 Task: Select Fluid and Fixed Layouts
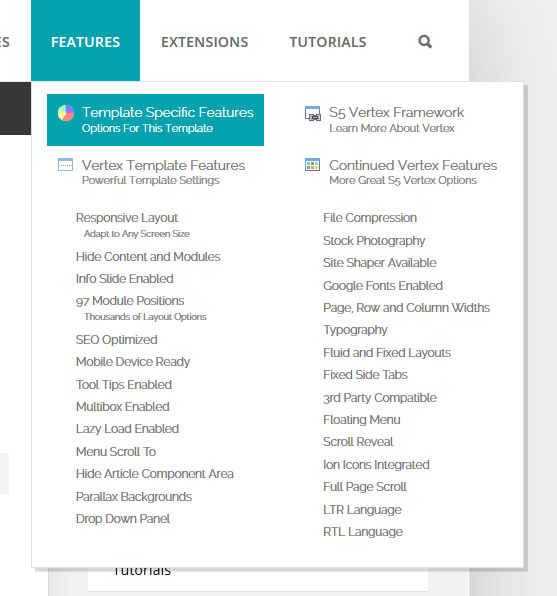coord(387,353)
